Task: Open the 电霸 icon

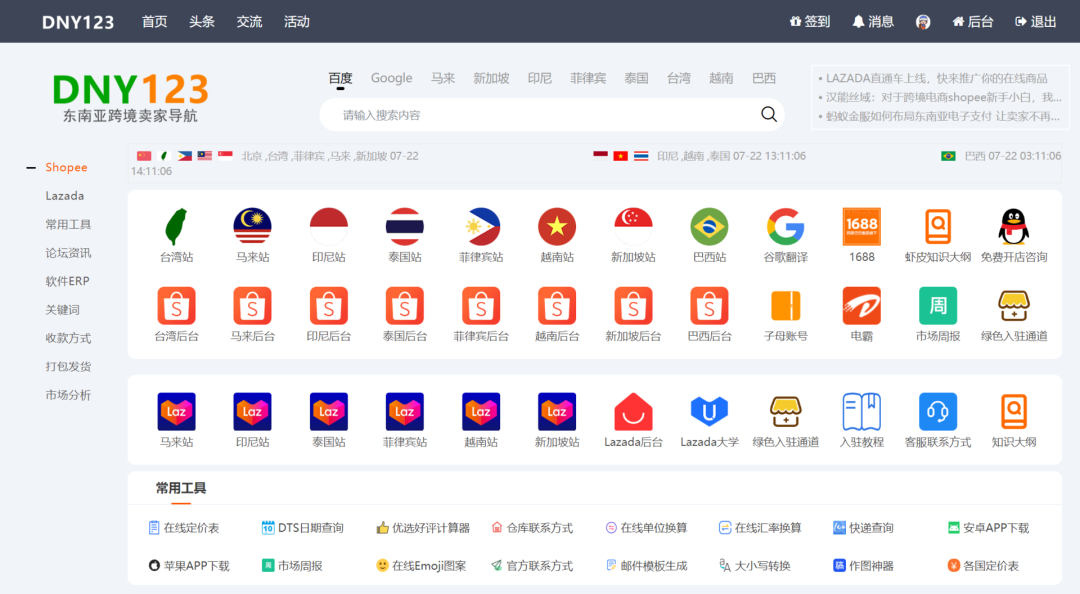Action: pos(862,306)
